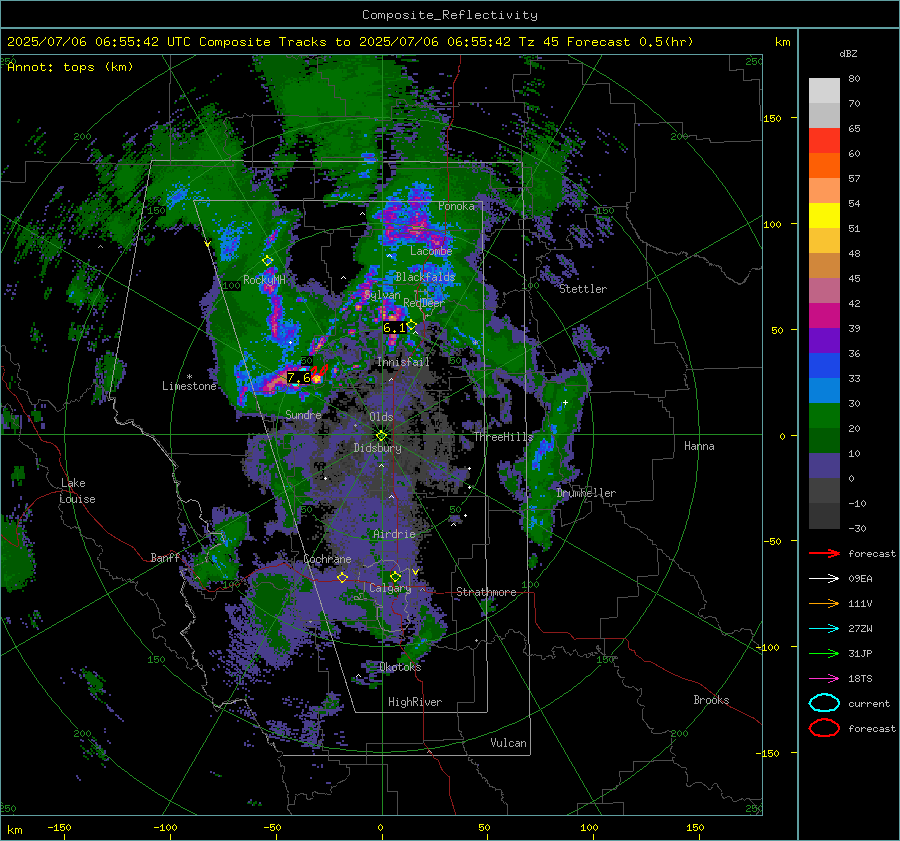
Task: Click the Lacombe city label
Action: tap(431, 251)
